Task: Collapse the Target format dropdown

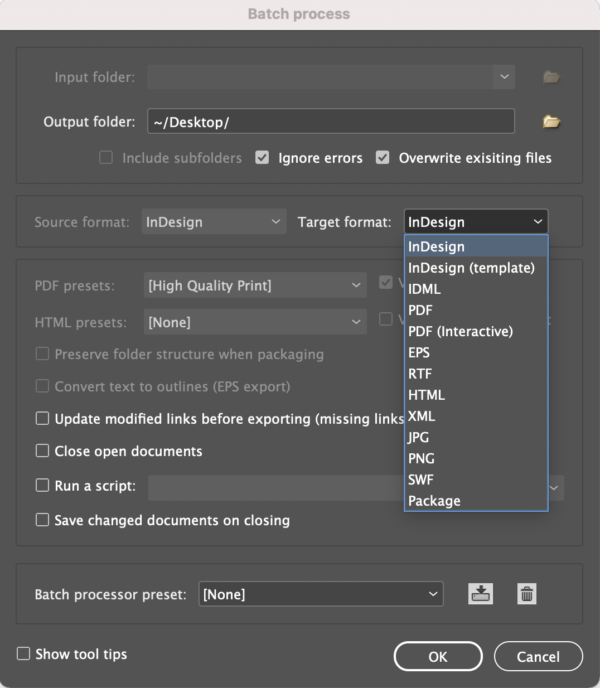Action: (x=476, y=222)
